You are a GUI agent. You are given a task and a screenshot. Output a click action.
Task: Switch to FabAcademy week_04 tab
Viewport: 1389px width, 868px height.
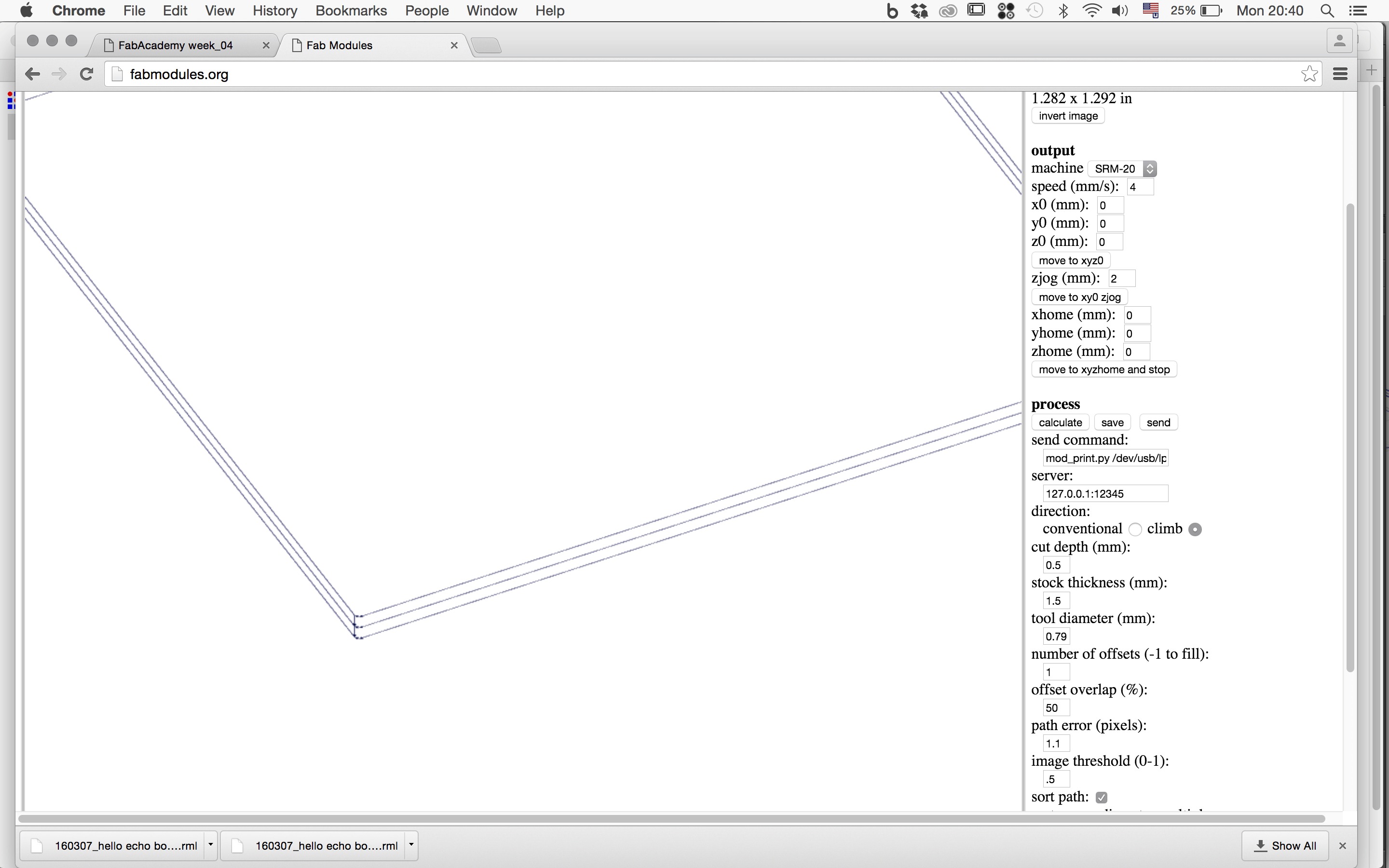coord(176,45)
